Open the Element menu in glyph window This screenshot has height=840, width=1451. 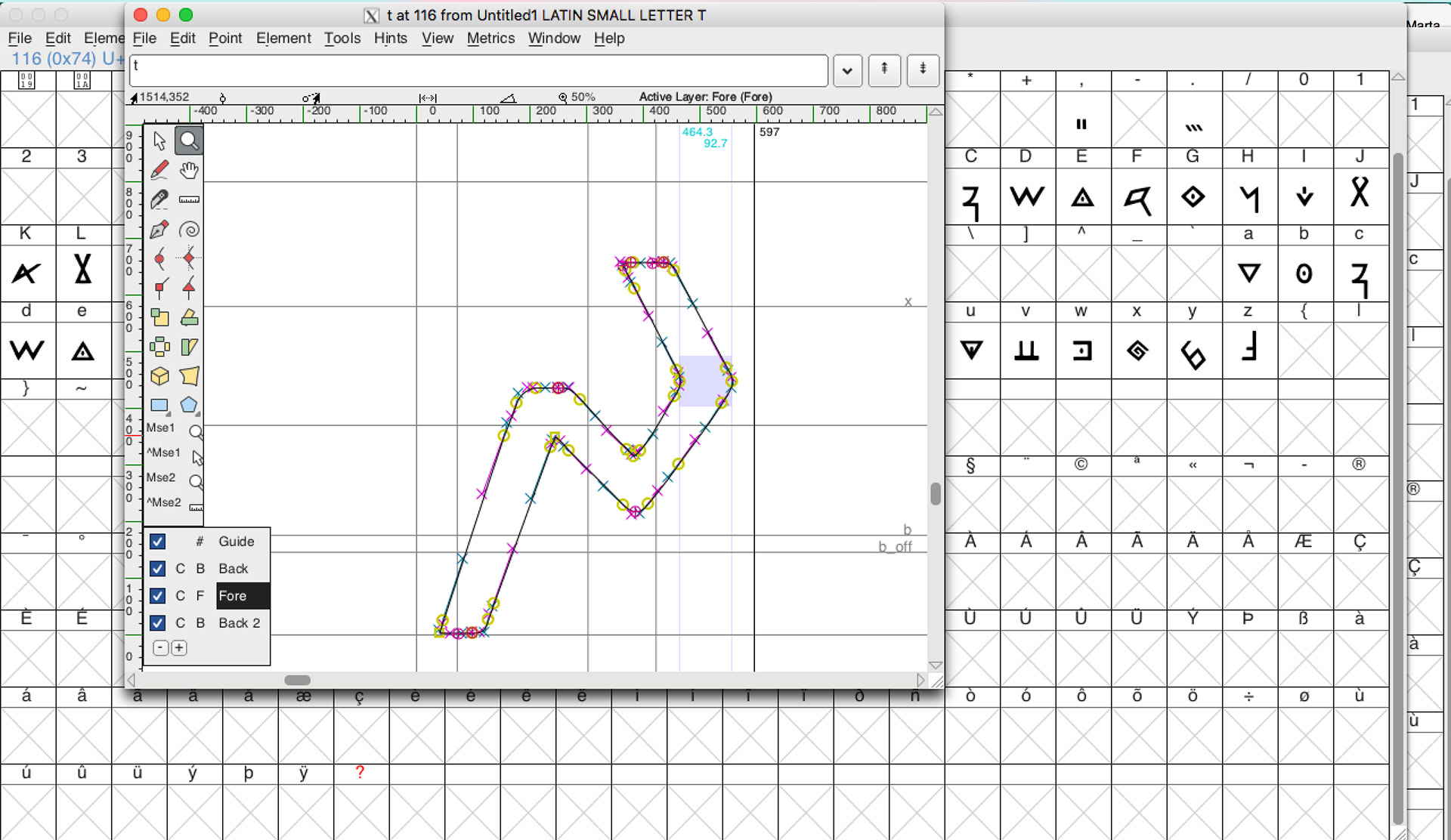pyautogui.click(x=283, y=39)
